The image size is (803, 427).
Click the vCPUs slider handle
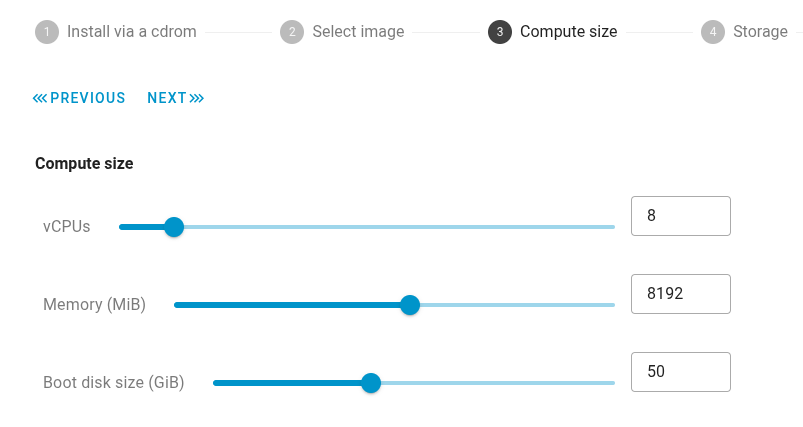174,227
